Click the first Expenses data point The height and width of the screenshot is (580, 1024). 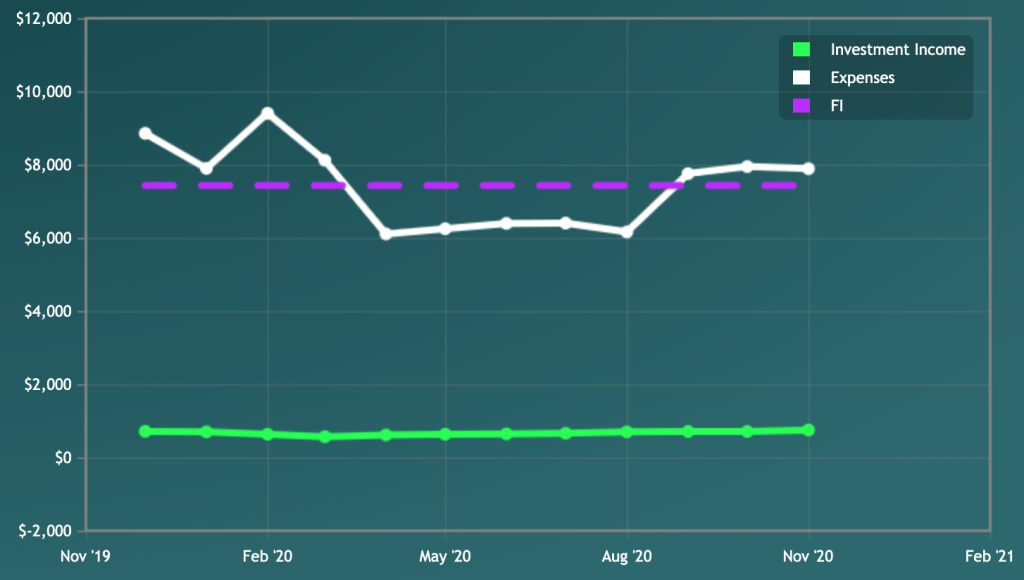[145, 133]
